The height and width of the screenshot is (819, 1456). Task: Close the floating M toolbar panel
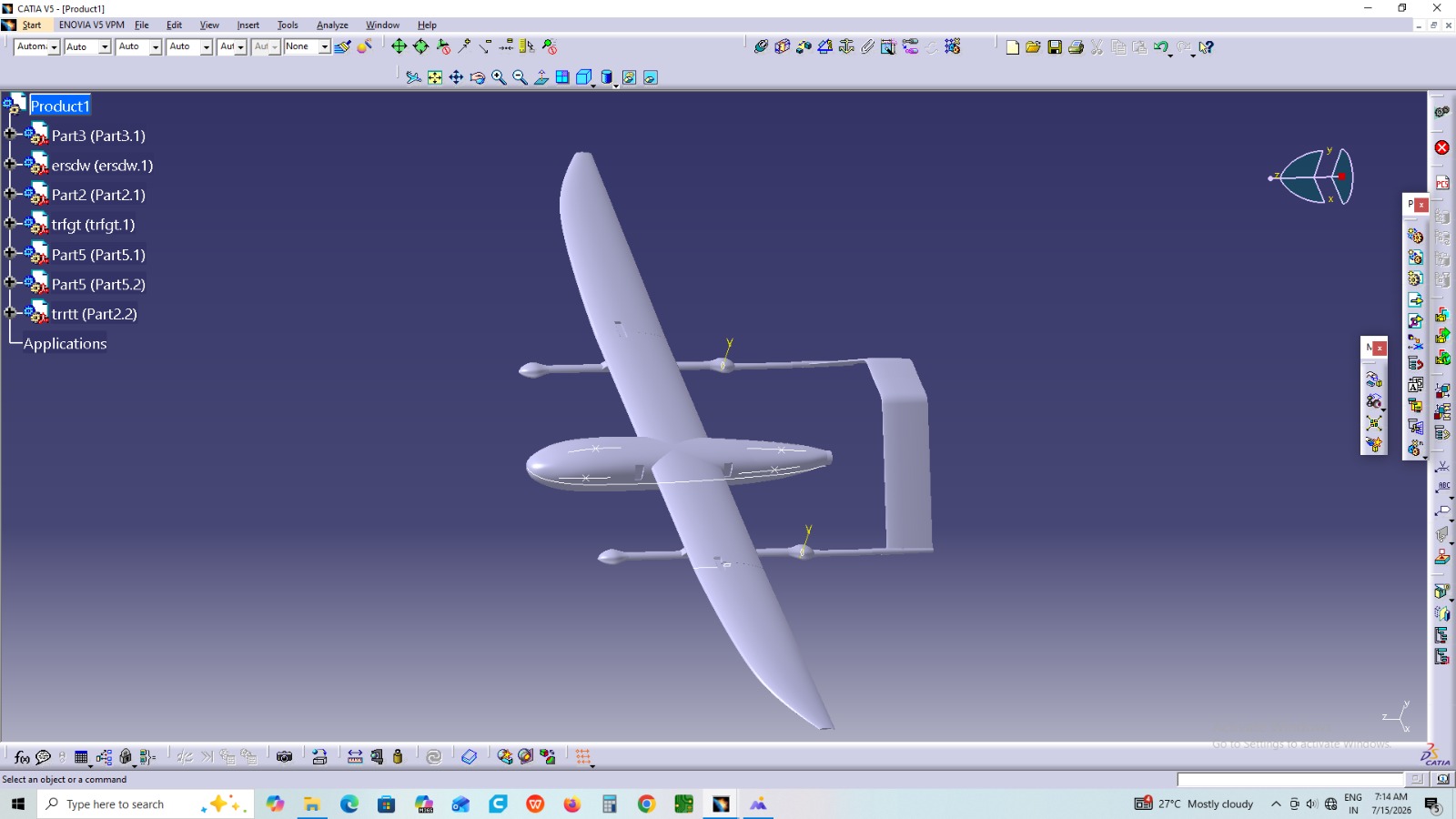[x=1380, y=348]
